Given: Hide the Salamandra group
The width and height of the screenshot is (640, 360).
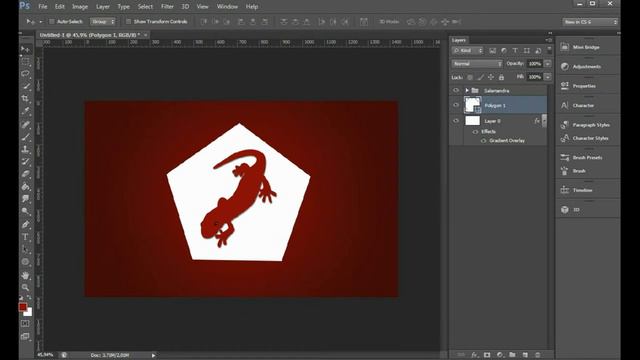Looking at the screenshot, I should [x=456, y=90].
